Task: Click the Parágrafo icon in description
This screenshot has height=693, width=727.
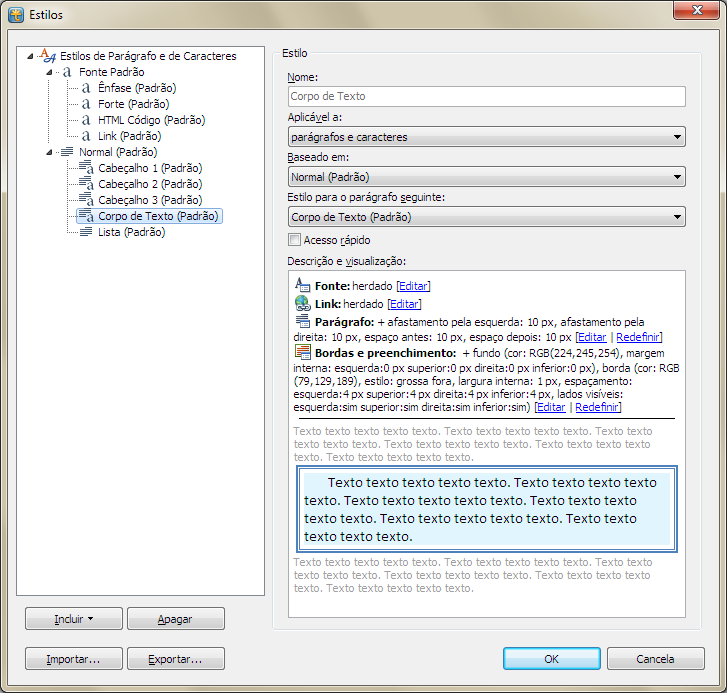Action: coord(303,321)
